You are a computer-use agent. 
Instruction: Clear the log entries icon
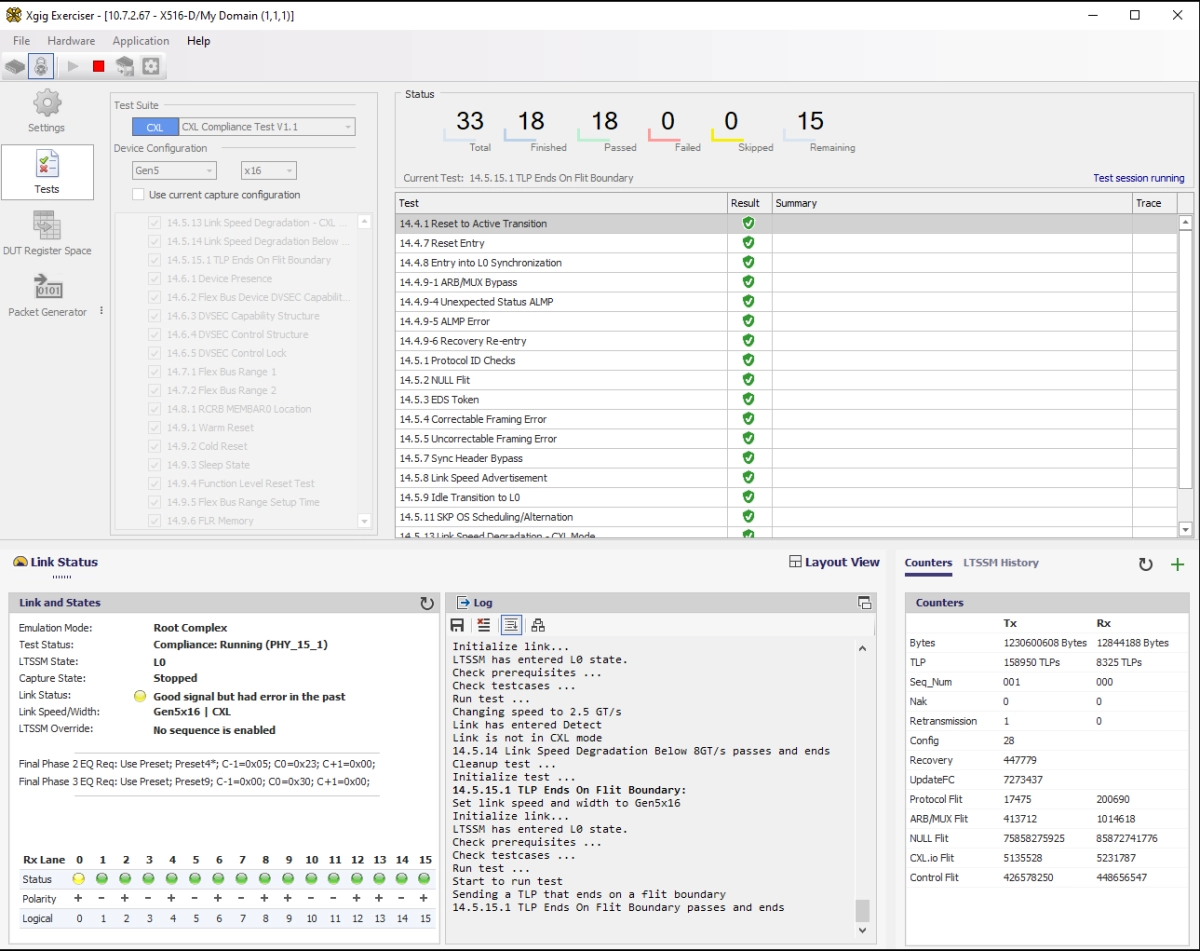tap(484, 625)
